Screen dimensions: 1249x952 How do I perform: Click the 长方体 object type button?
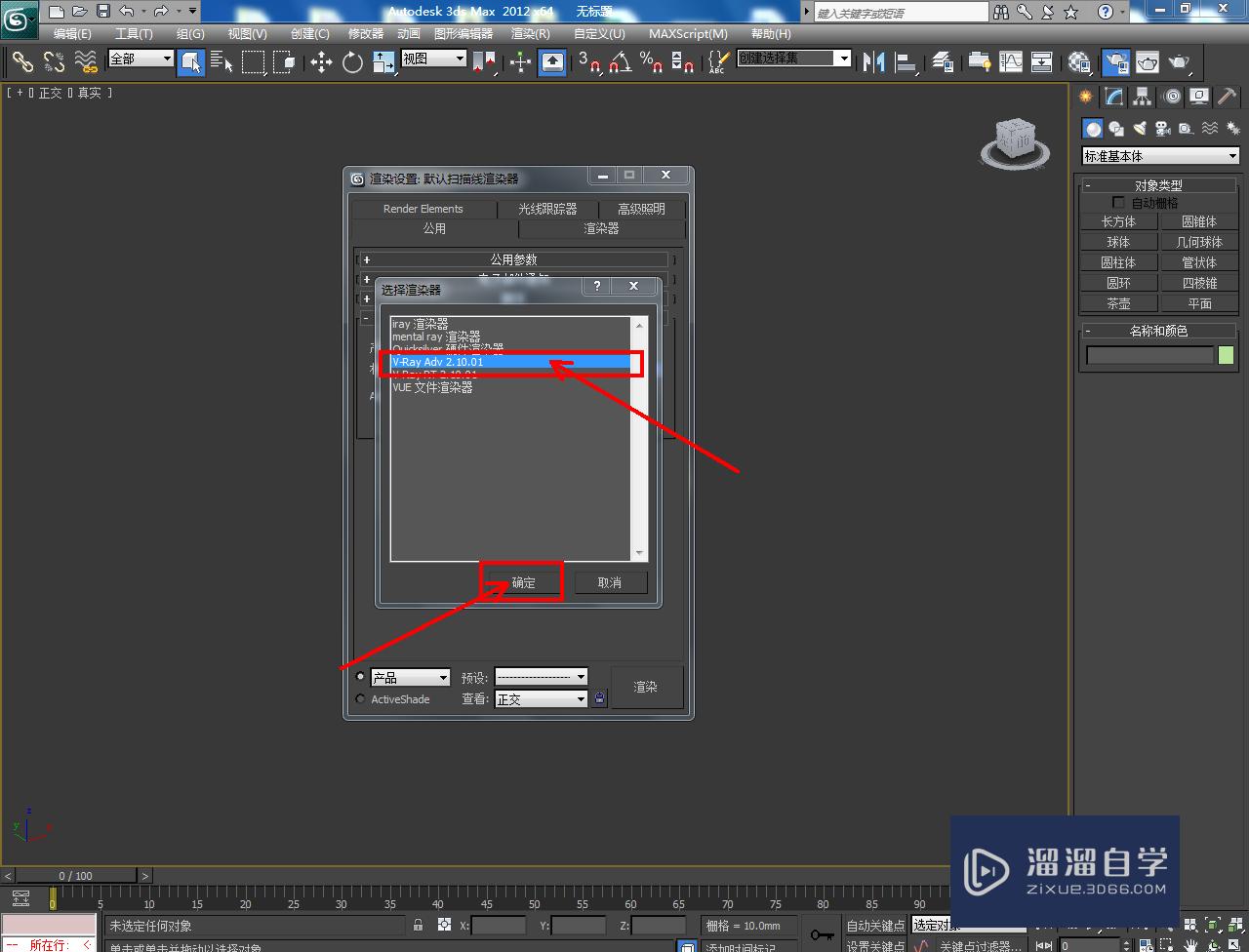point(1118,221)
